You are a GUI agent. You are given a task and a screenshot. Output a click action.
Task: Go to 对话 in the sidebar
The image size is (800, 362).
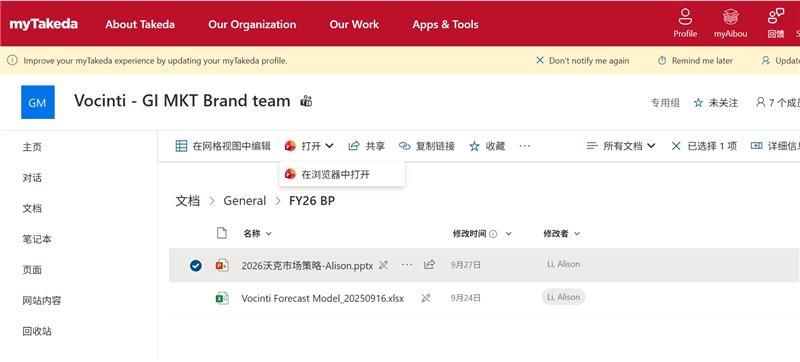(32, 178)
